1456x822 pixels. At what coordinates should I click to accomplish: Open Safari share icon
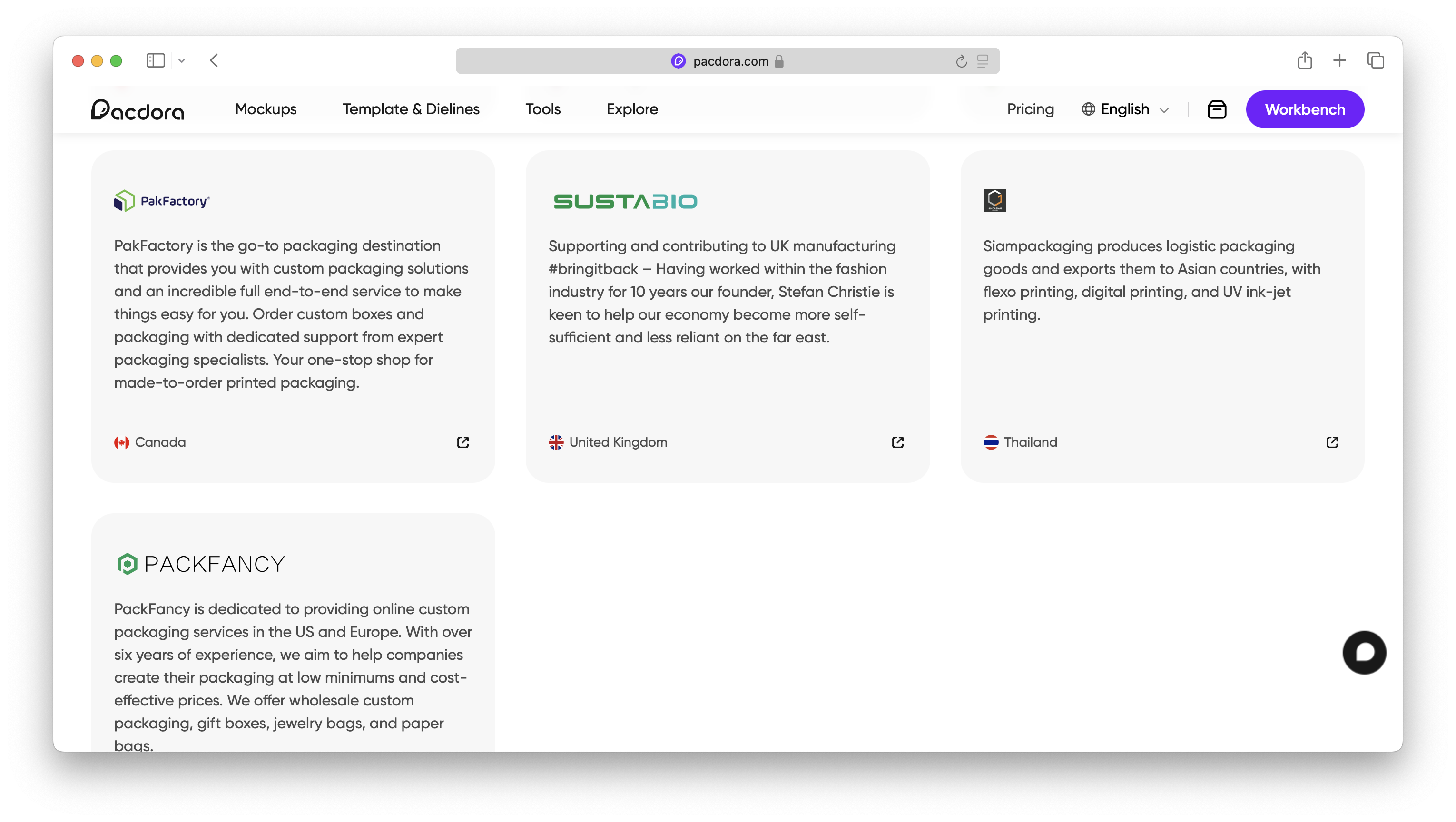1305,60
